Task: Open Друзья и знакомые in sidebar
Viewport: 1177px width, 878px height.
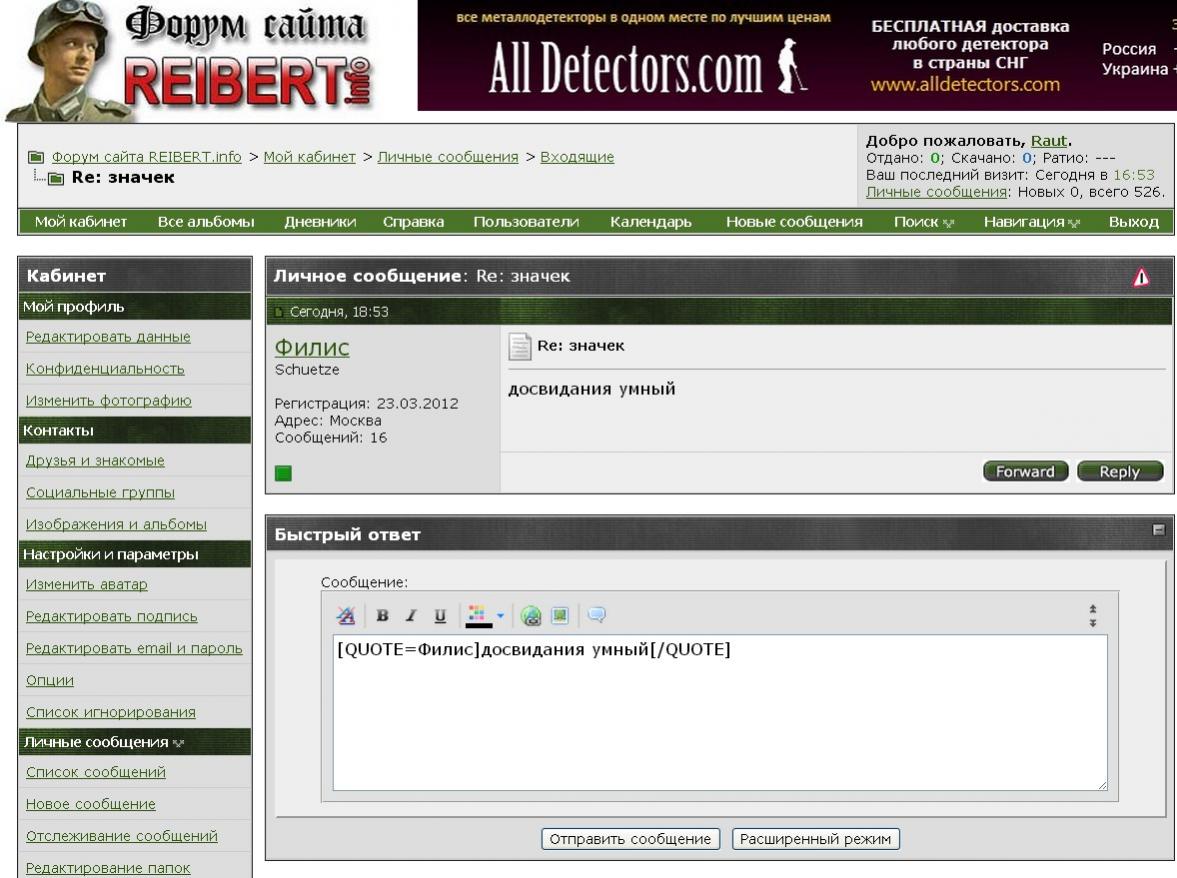Action: [95, 461]
